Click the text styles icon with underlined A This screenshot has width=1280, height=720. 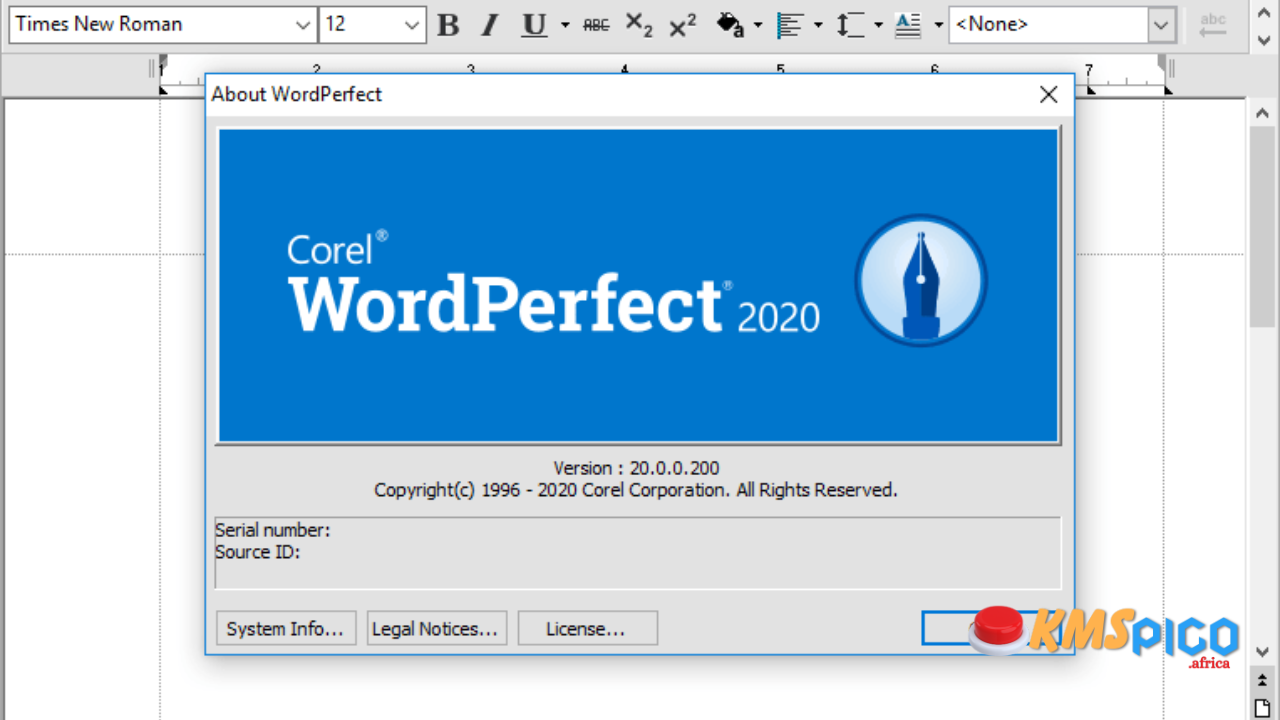908,25
